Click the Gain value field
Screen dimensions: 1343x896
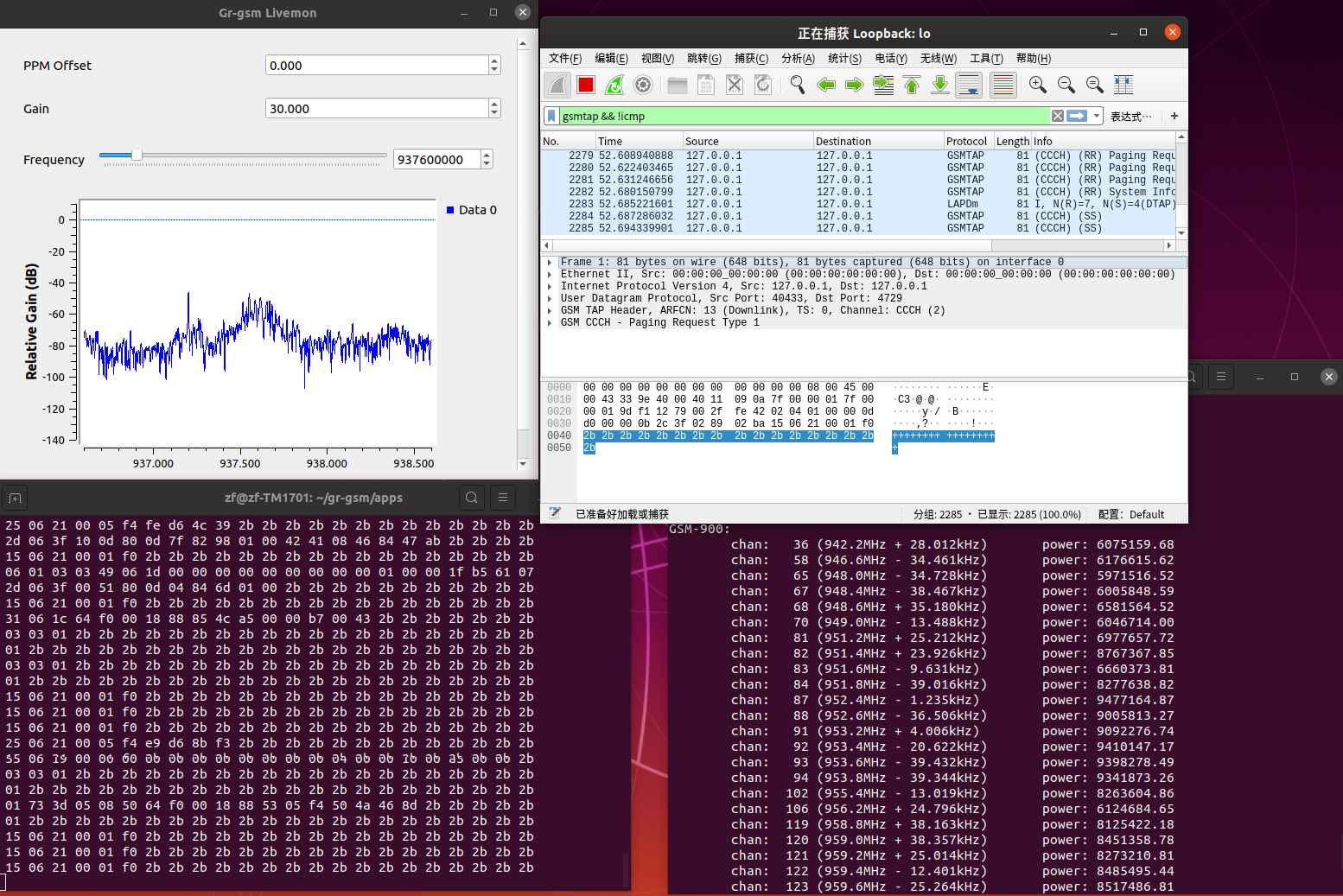pyautogui.click(x=377, y=108)
